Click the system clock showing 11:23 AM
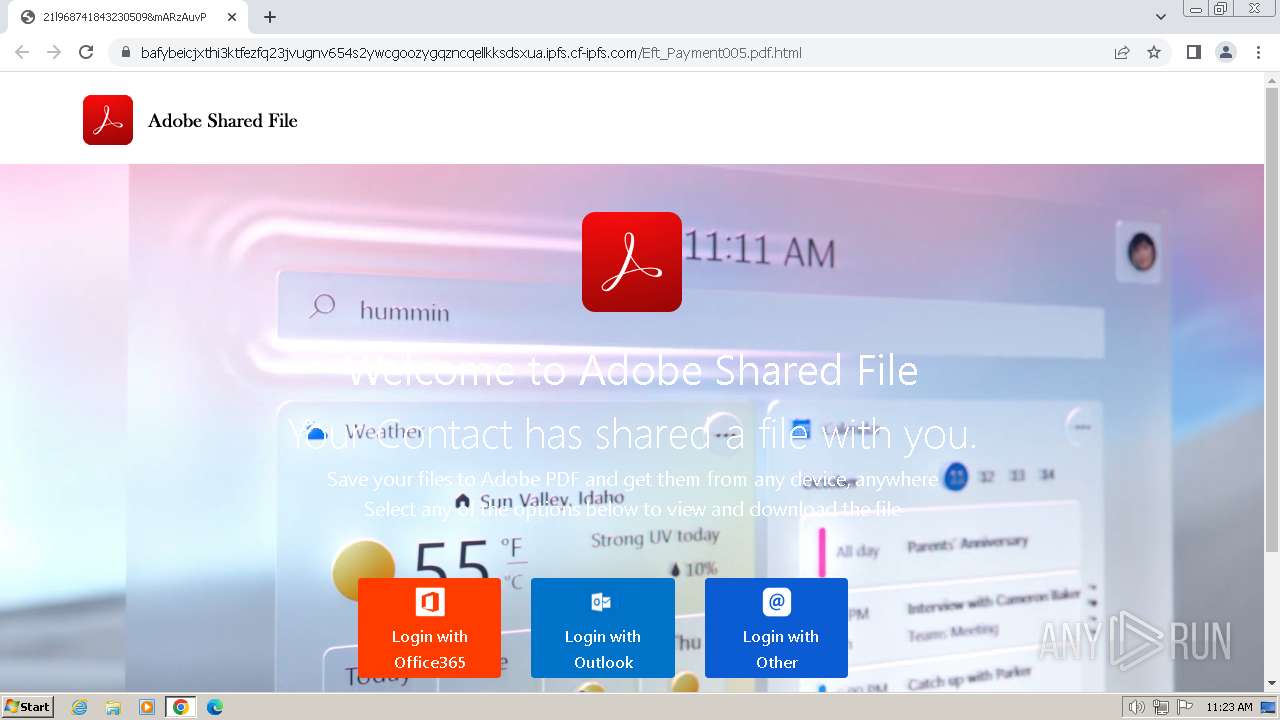This screenshot has width=1280, height=720. coord(1229,707)
